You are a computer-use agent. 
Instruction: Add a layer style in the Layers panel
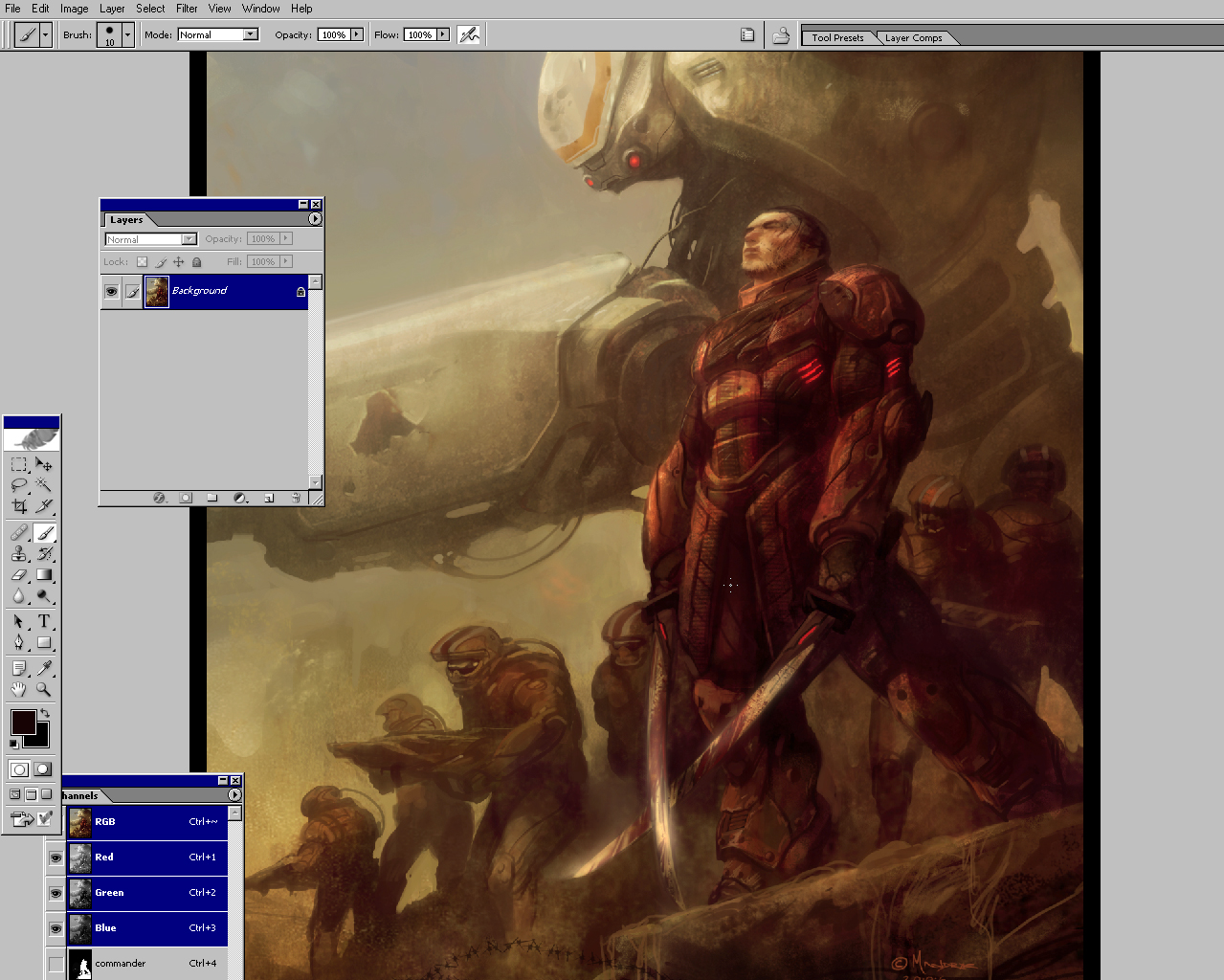[160, 498]
